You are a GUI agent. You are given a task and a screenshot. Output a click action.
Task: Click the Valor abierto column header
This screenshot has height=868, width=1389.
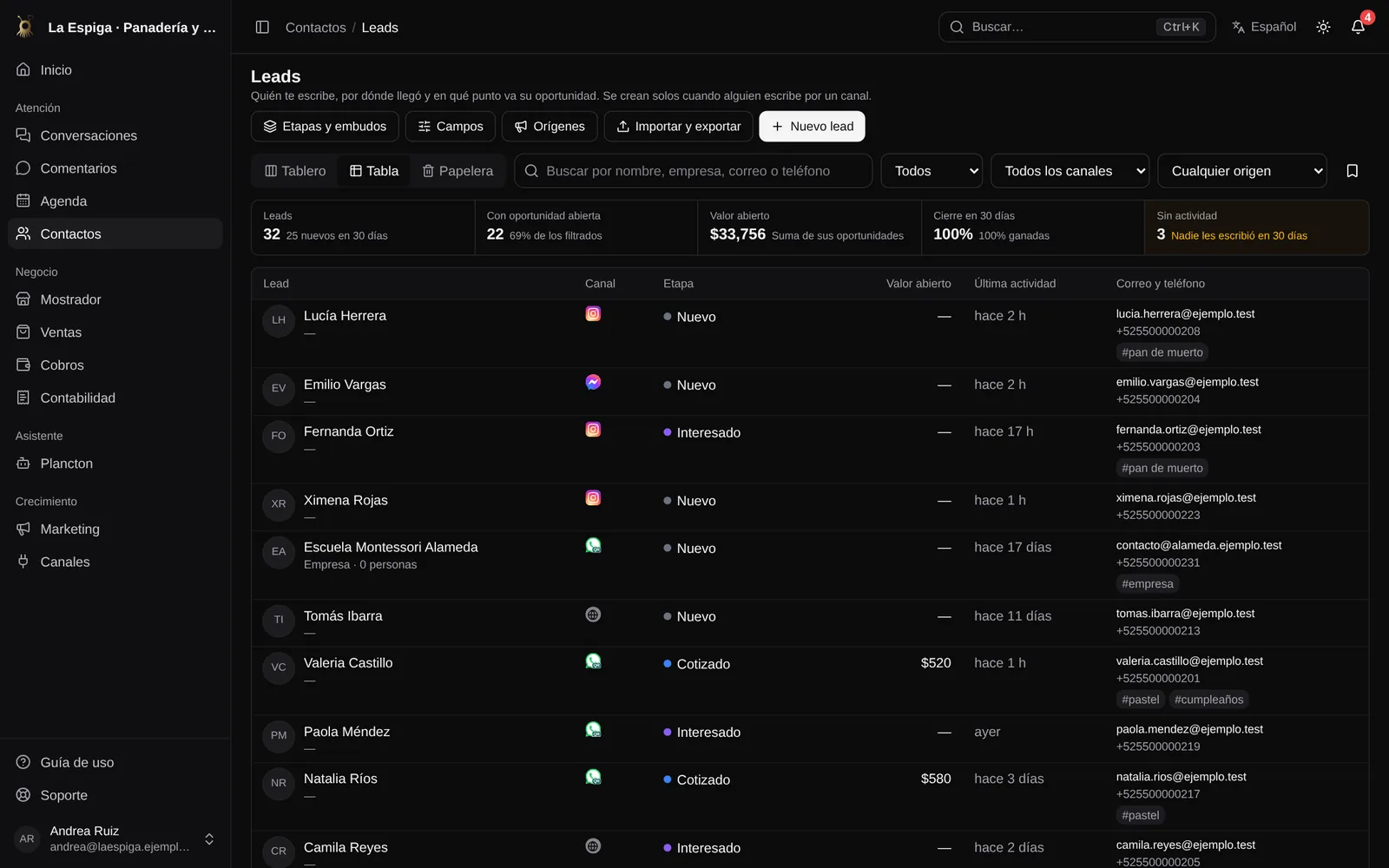pyautogui.click(x=918, y=284)
